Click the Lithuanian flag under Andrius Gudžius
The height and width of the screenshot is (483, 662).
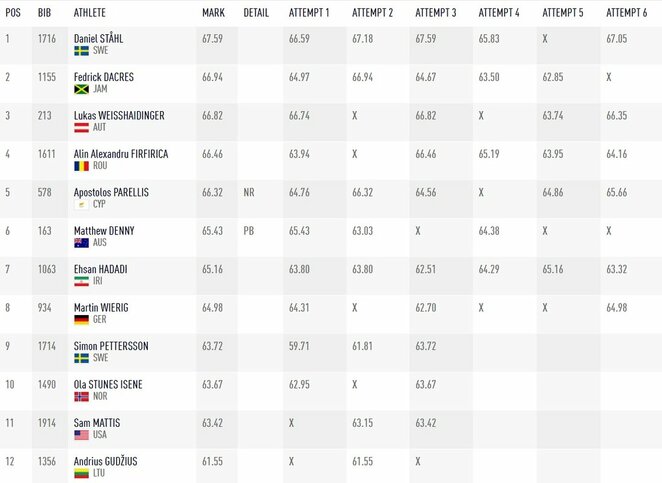tap(81, 473)
